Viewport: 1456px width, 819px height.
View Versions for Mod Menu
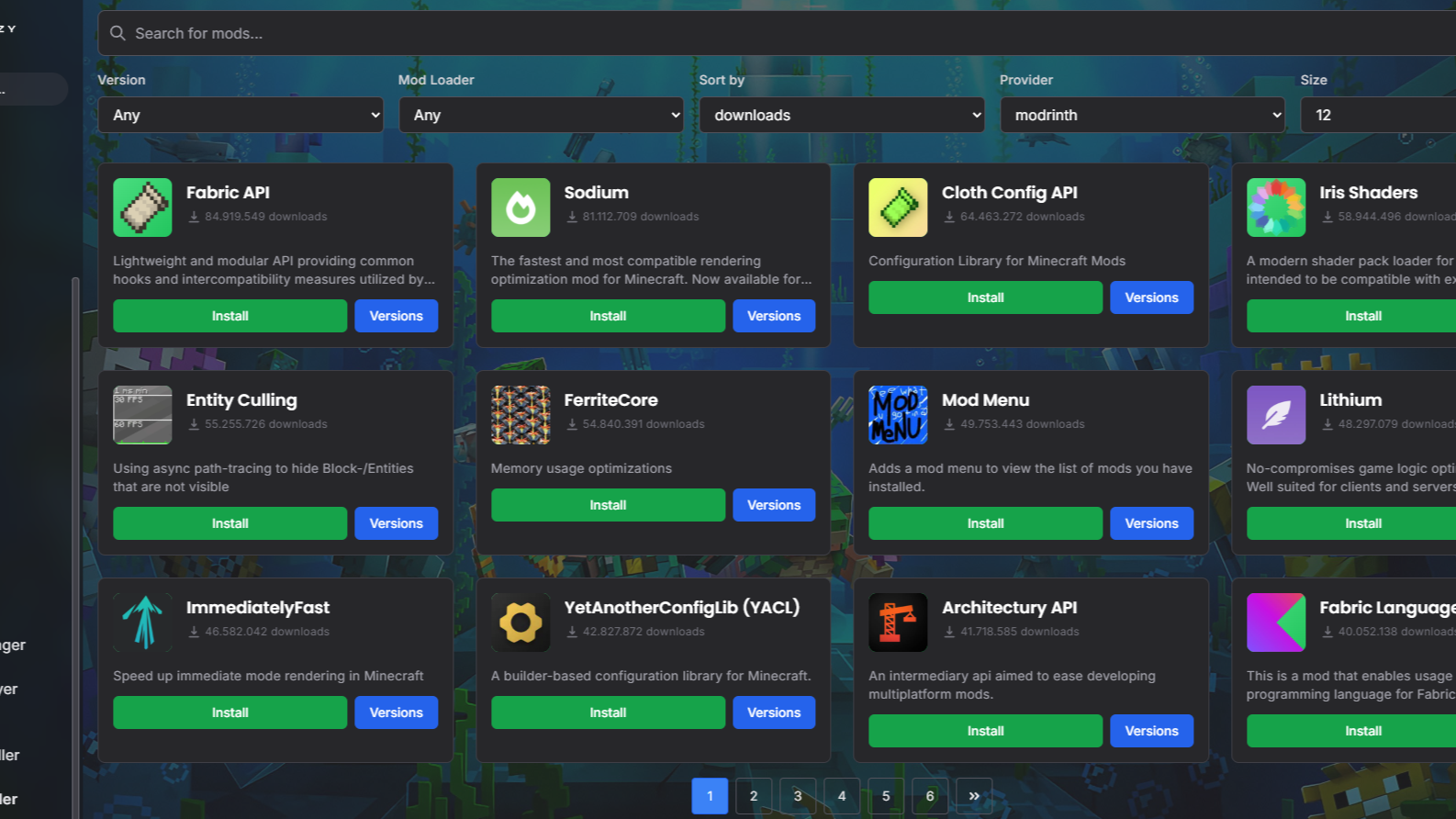1151,523
